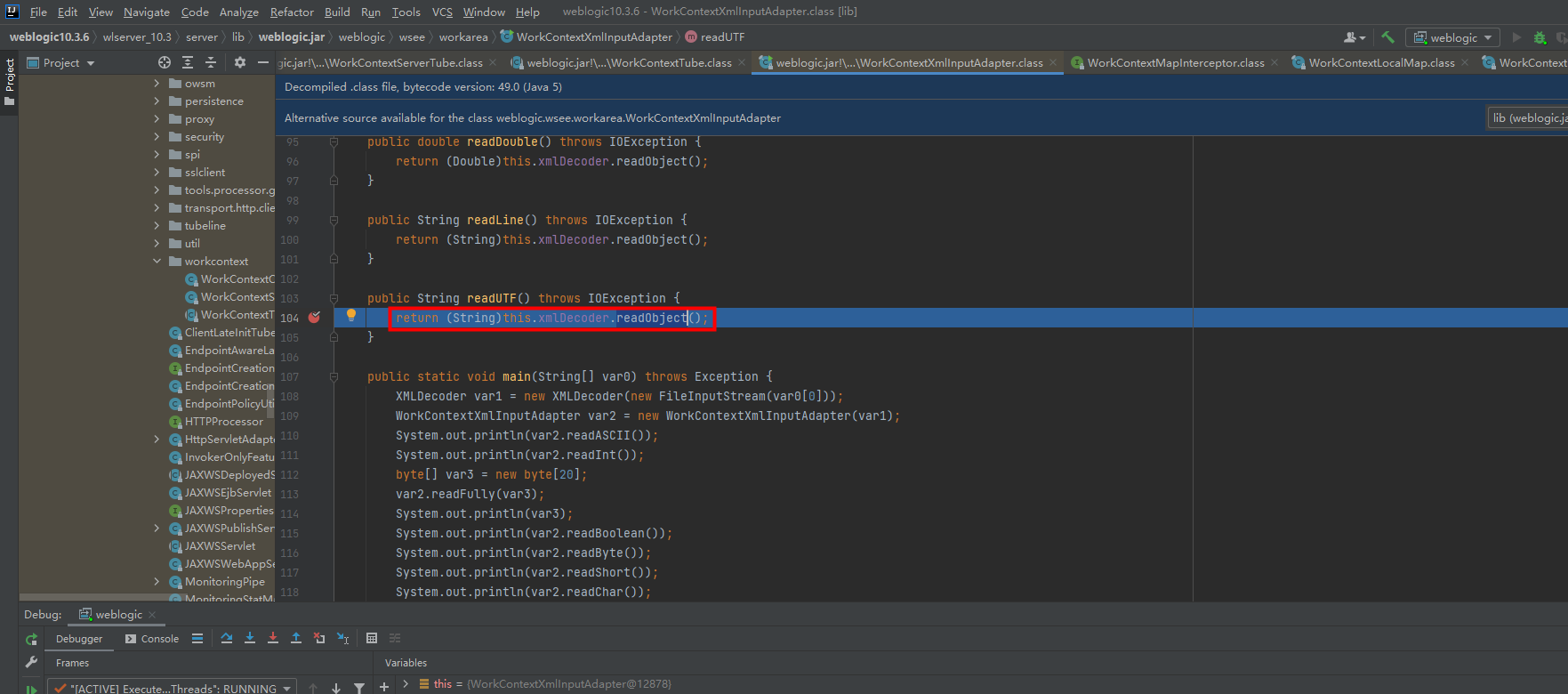The image size is (1568, 694).
Task: Toggle fold marker at line 95
Action: pyautogui.click(x=334, y=141)
